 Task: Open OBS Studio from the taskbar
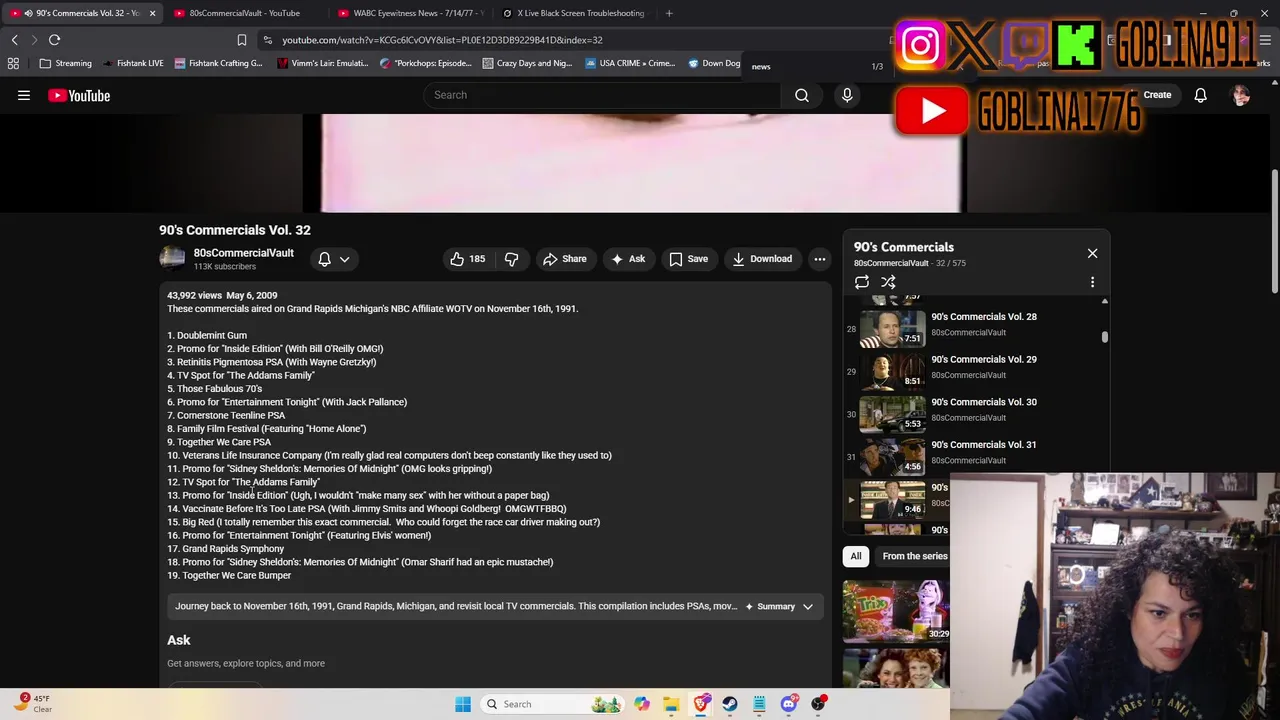click(818, 704)
